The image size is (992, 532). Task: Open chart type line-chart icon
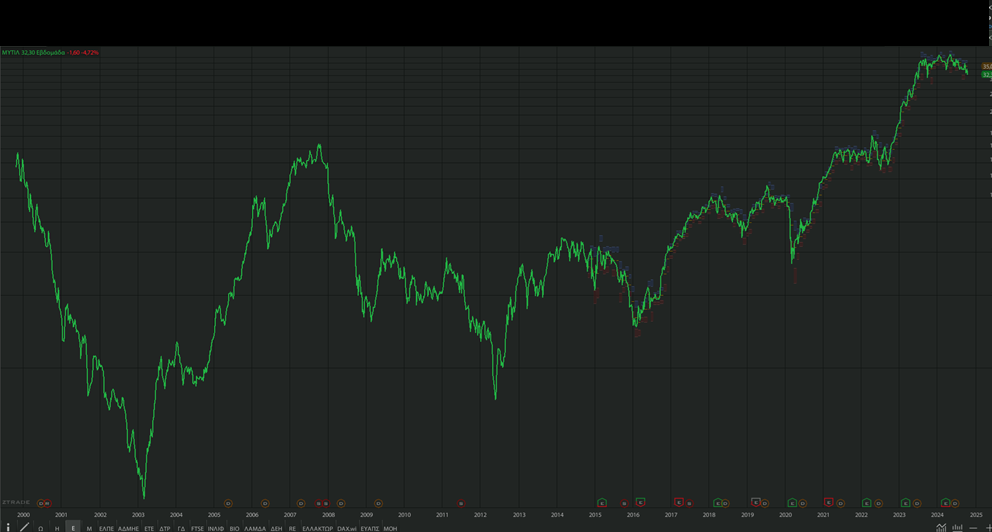(x=941, y=528)
